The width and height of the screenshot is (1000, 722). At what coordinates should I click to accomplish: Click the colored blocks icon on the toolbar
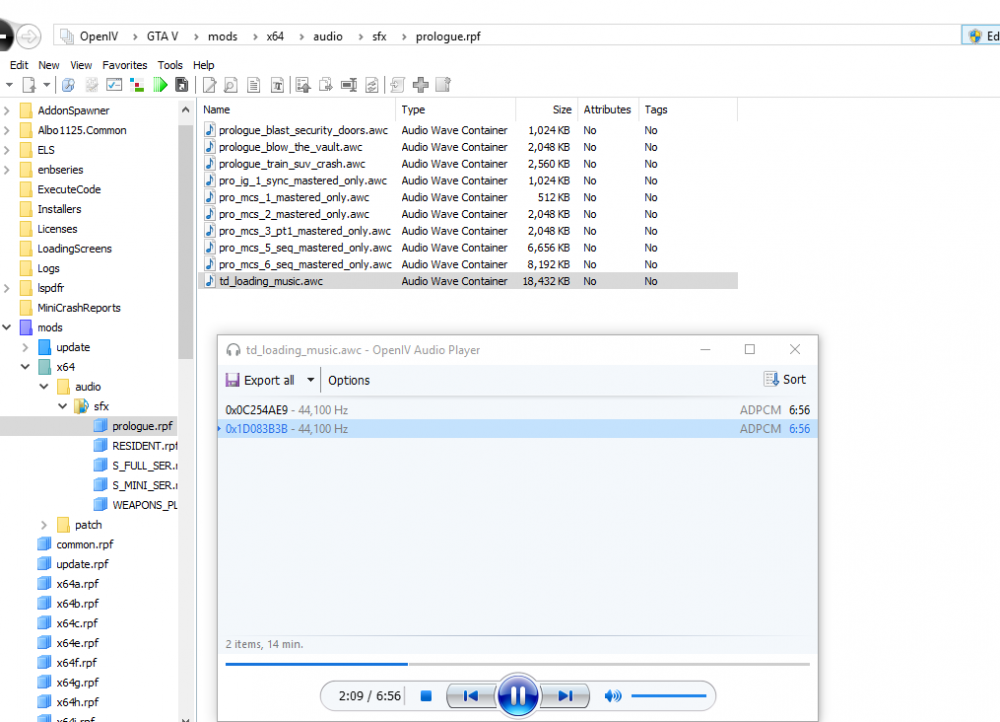point(136,85)
